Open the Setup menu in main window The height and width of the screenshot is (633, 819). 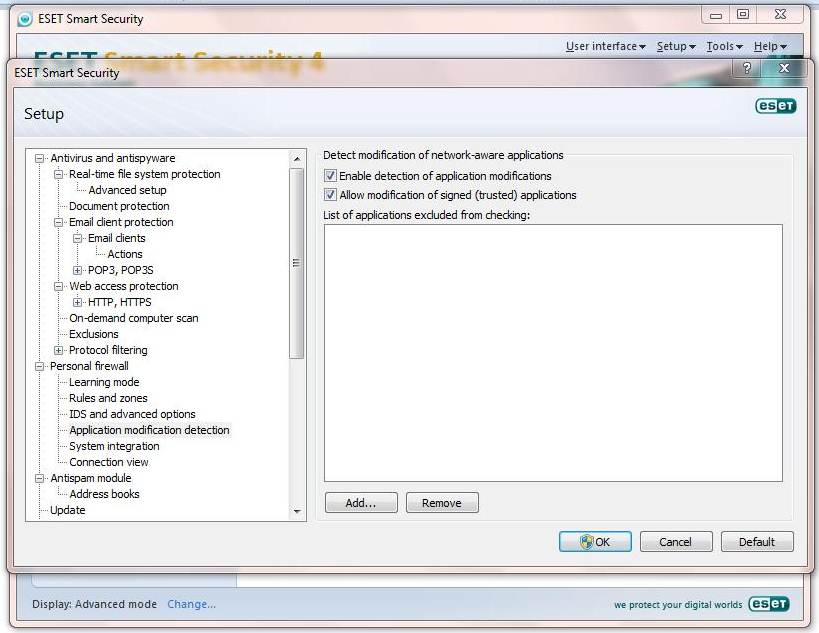[x=676, y=46]
